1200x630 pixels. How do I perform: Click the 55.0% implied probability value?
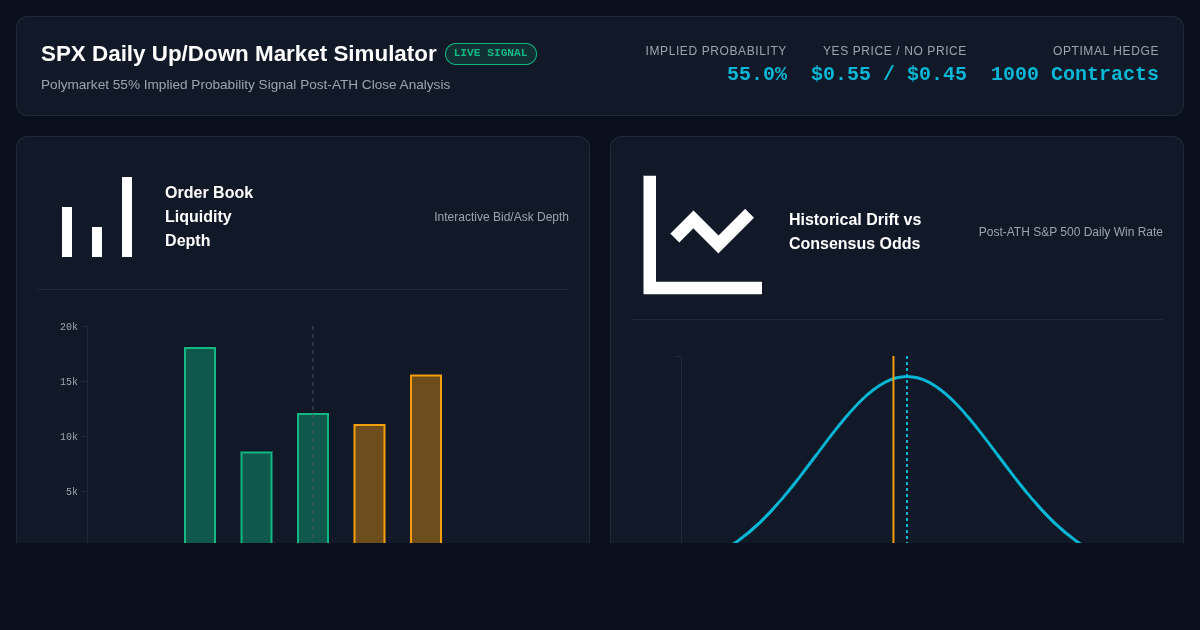point(757,74)
